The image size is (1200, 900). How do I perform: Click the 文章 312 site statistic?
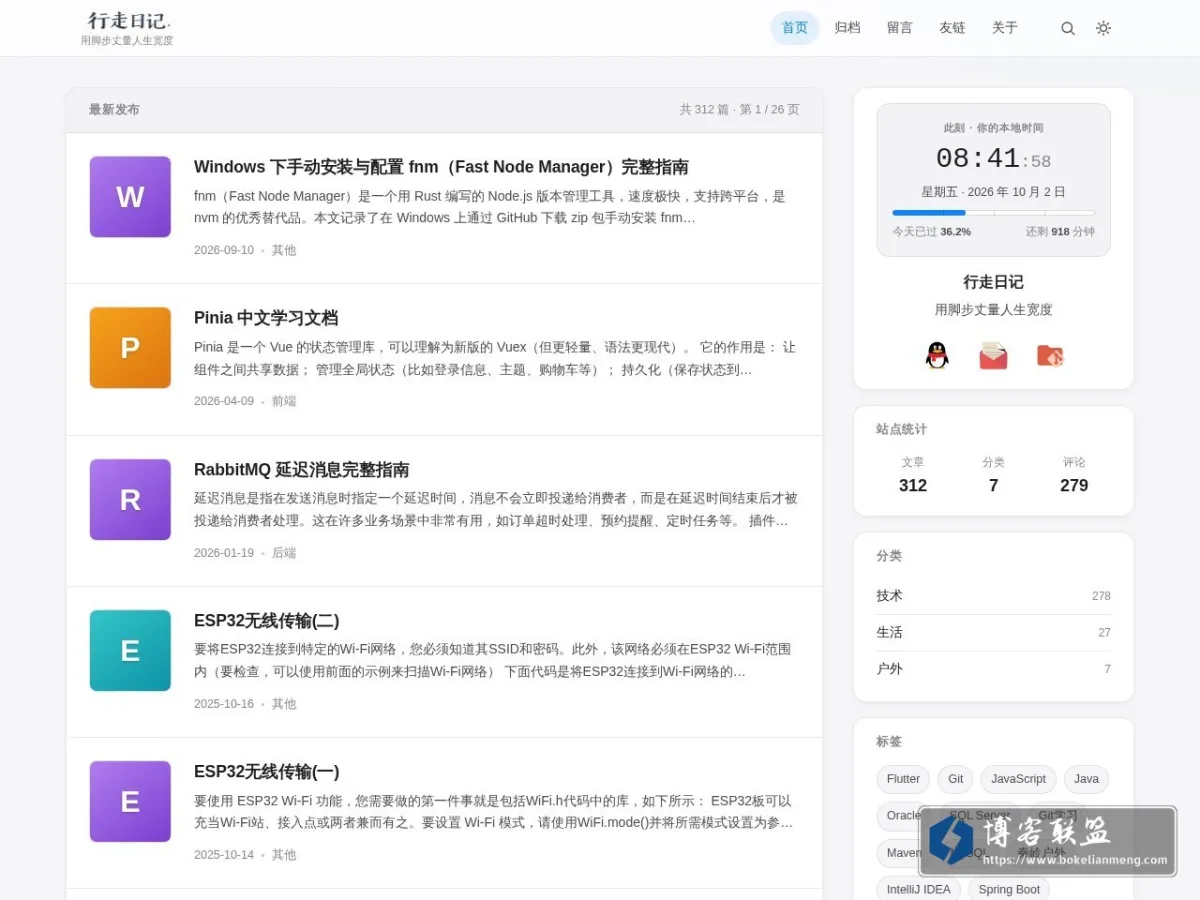913,475
